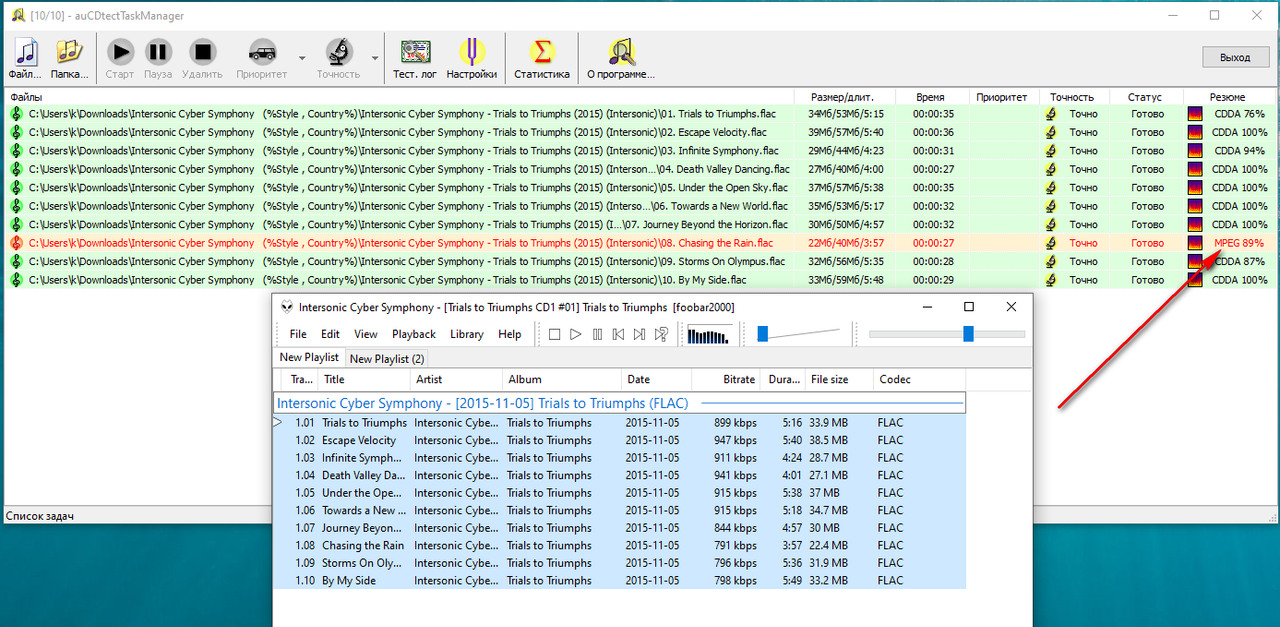Click the Пауза pause icon in auCDtect

click(159, 52)
